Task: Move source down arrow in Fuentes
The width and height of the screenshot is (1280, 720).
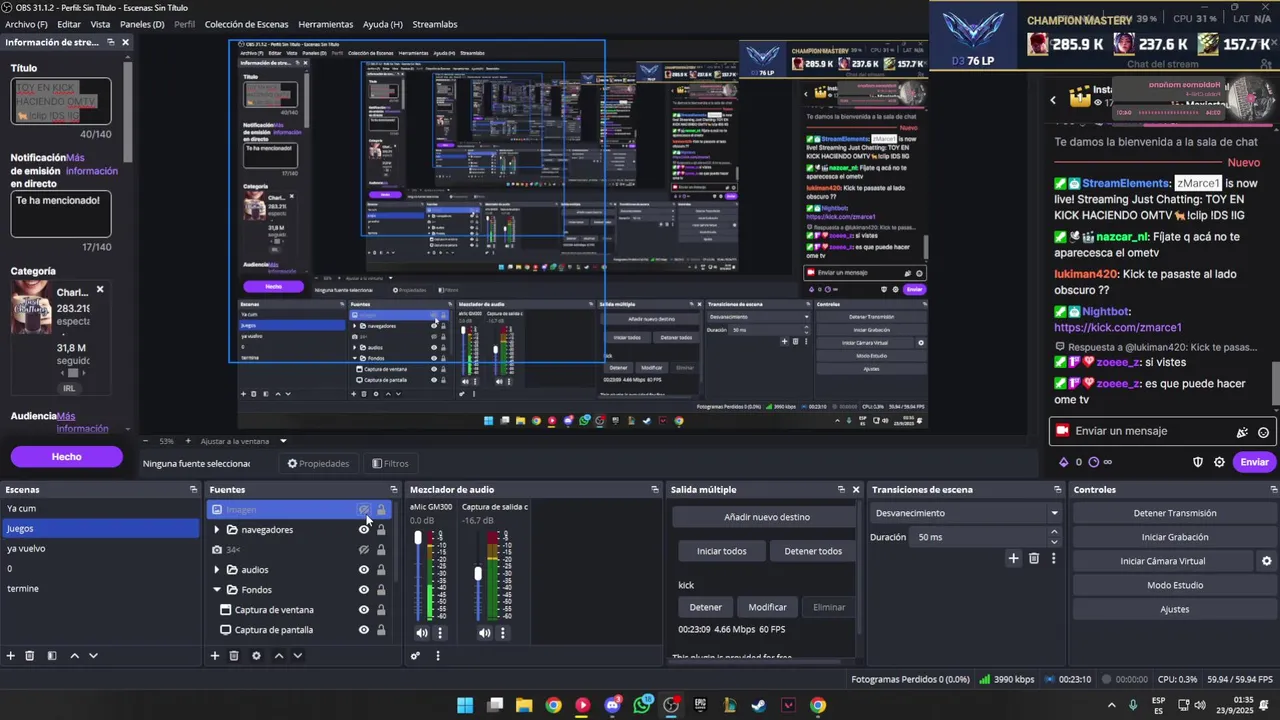Action: pos(297,656)
